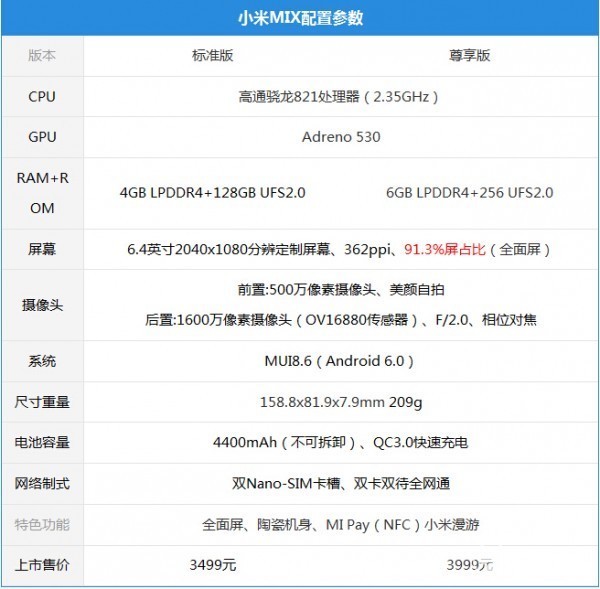Select the 系统 row label

pyautogui.click(x=42, y=361)
